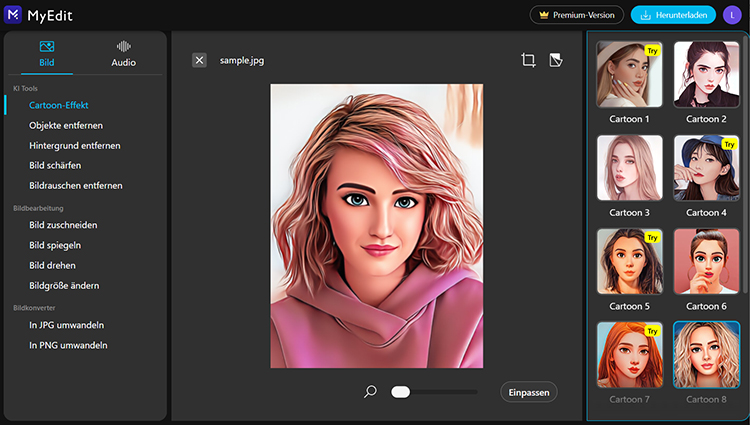Select the Bild tab

pyautogui.click(x=47, y=53)
